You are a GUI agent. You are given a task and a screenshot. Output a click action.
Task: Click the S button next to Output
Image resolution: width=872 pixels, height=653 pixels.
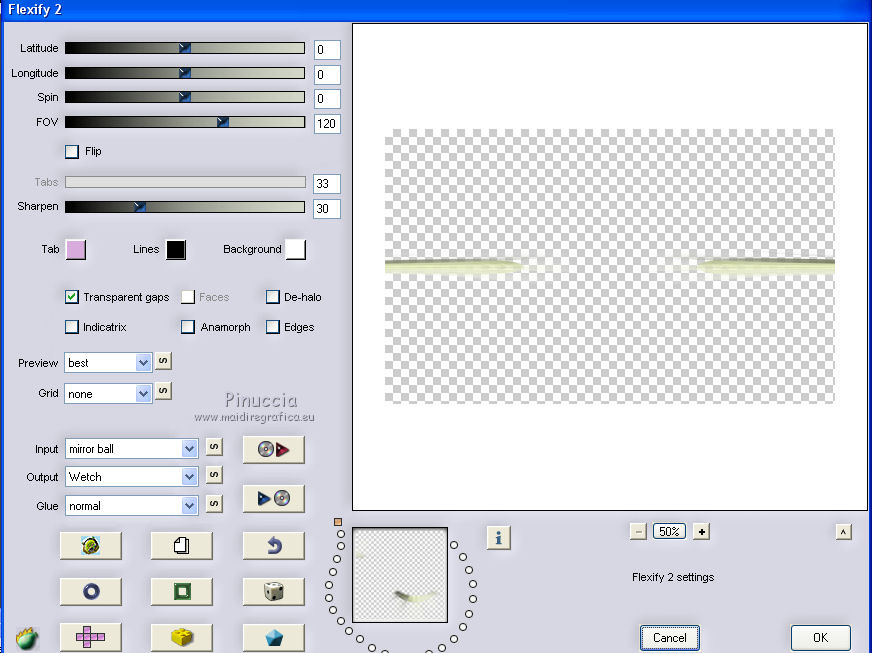click(214, 475)
